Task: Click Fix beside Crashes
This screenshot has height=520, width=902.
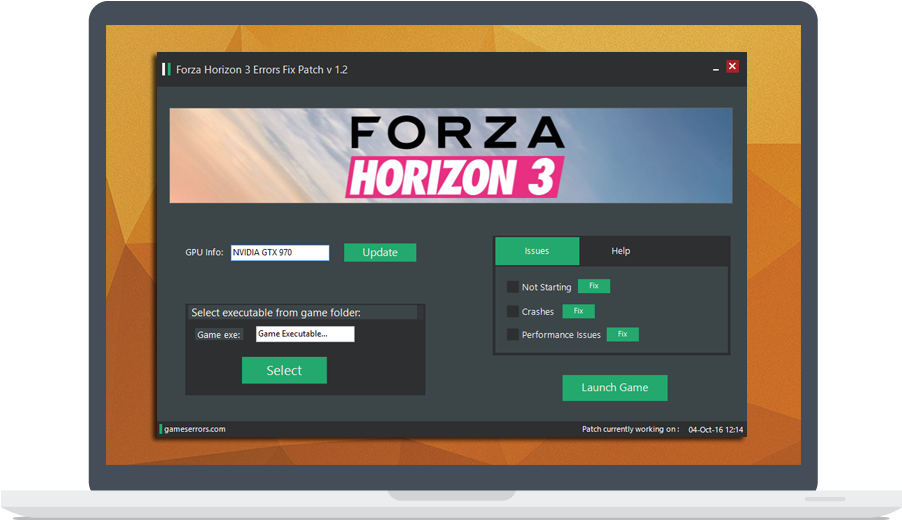Action: click(x=578, y=311)
